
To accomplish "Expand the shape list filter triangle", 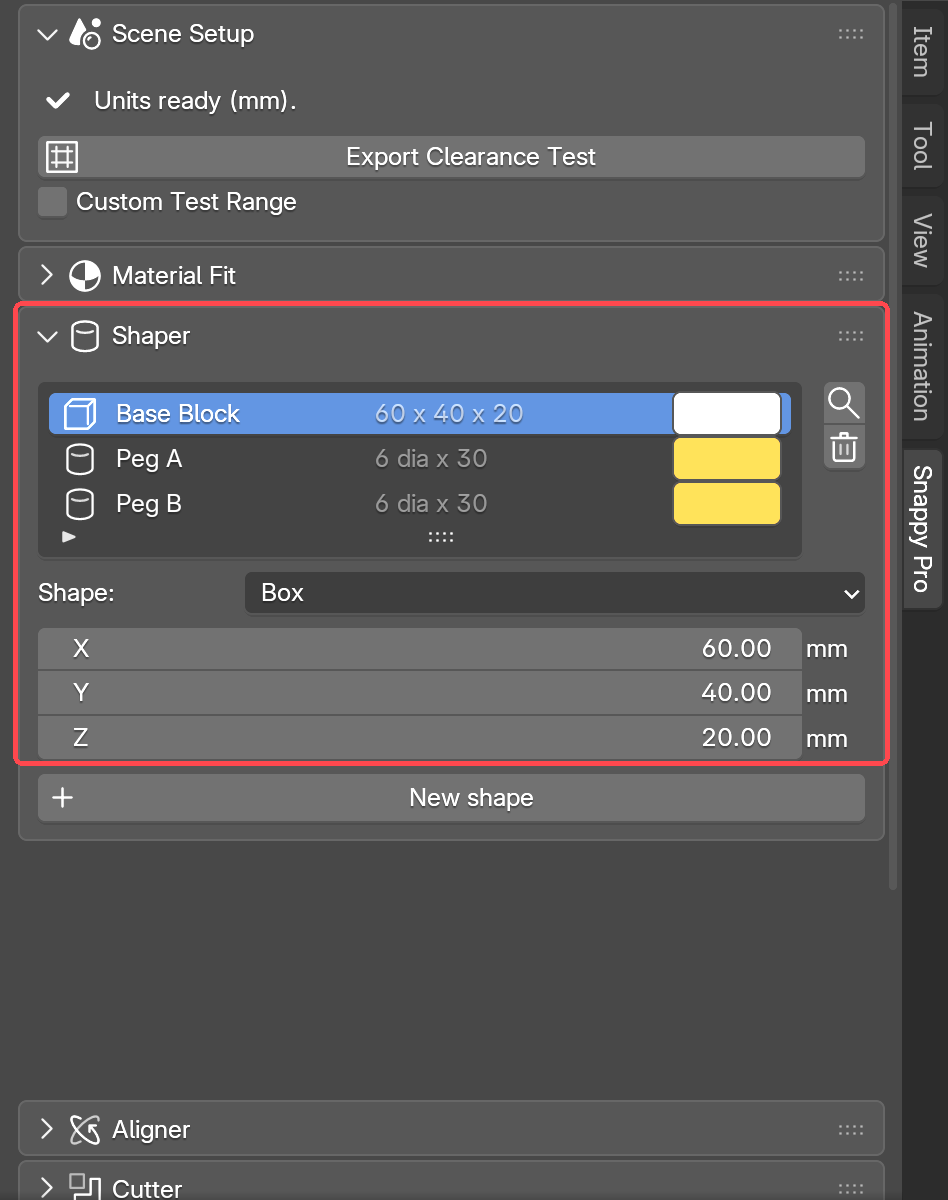I will [x=68, y=537].
